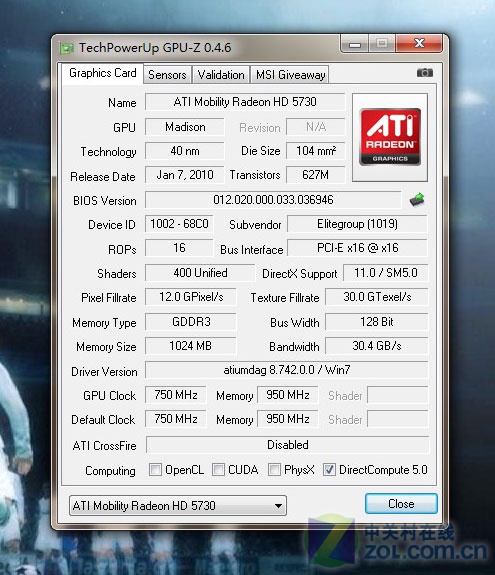Viewport: 495px width, 575px height.
Task: Click the Default Clock value 750 MHz
Action: click(176, 419)
